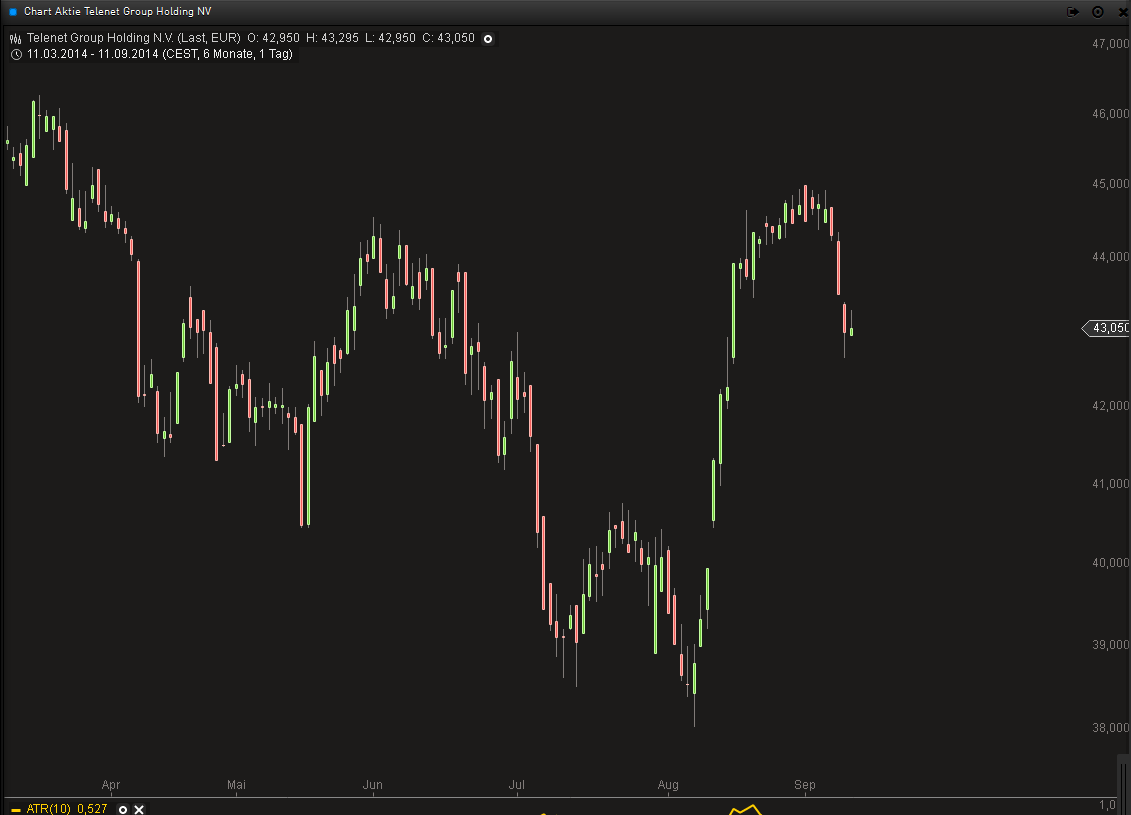Open the settings circle next to C: 43,050
1131x815 pixels.
(488, 39)
